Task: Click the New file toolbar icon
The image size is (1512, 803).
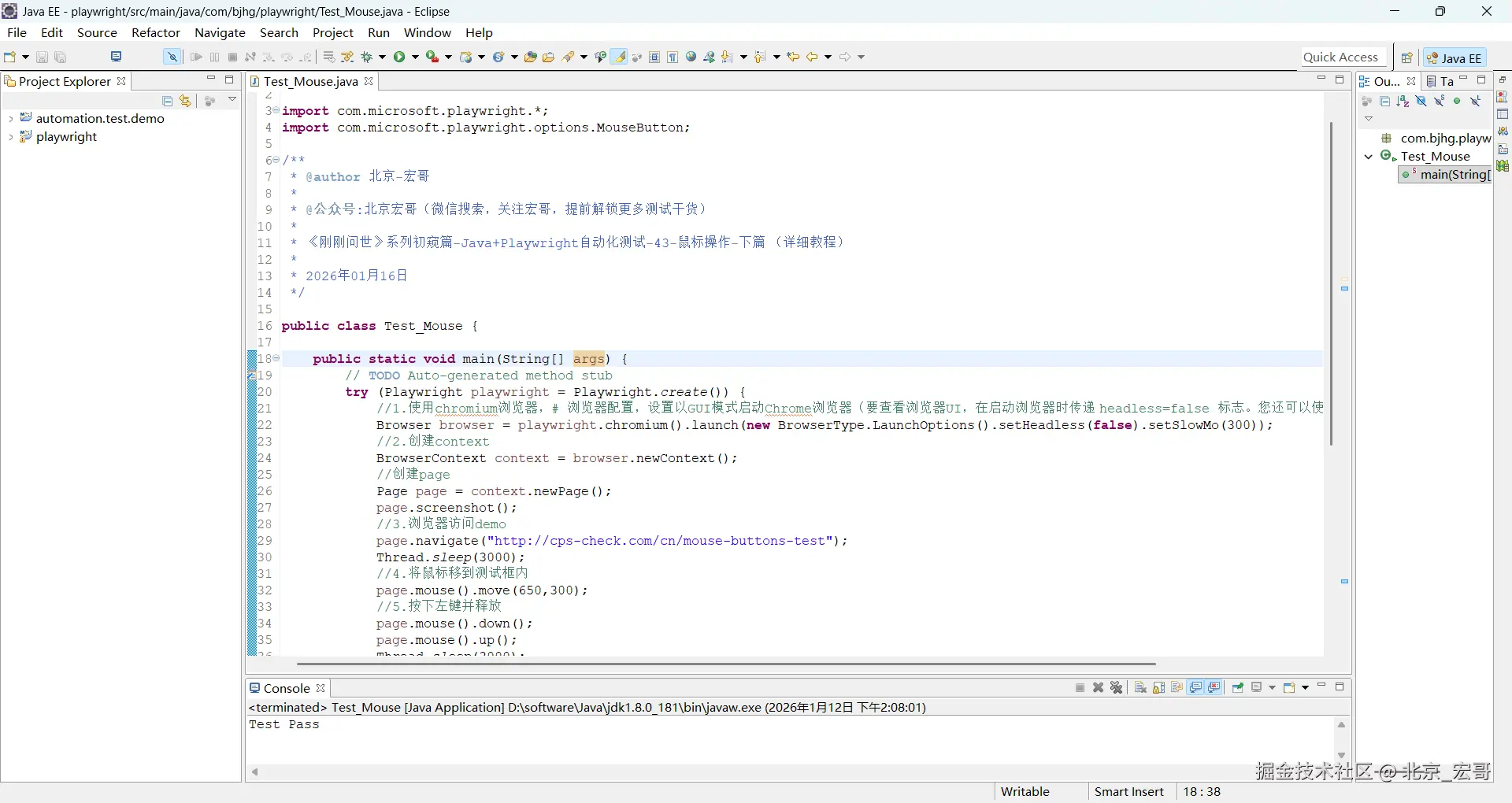Action: click(10, 57)
